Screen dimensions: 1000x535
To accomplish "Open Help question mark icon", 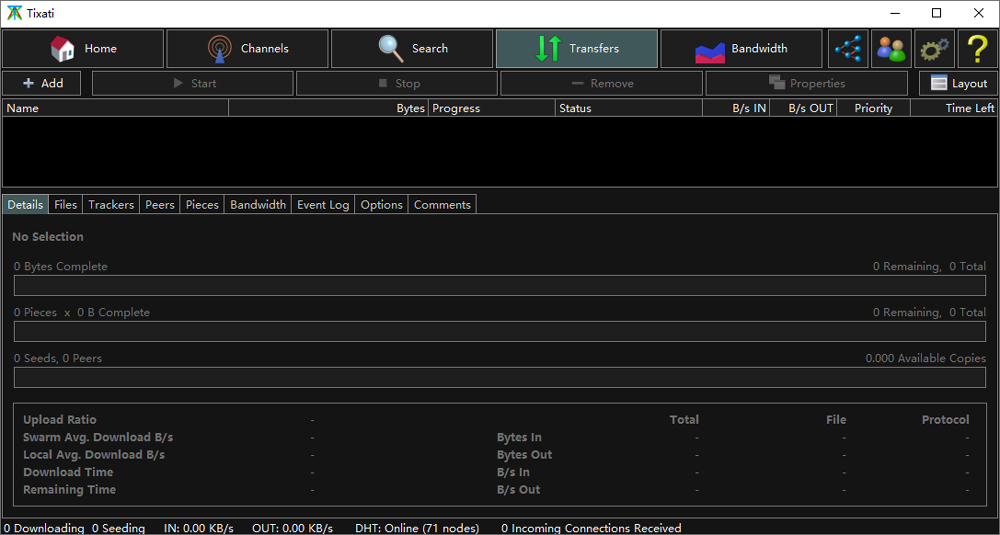I will [x=978, y=48].
